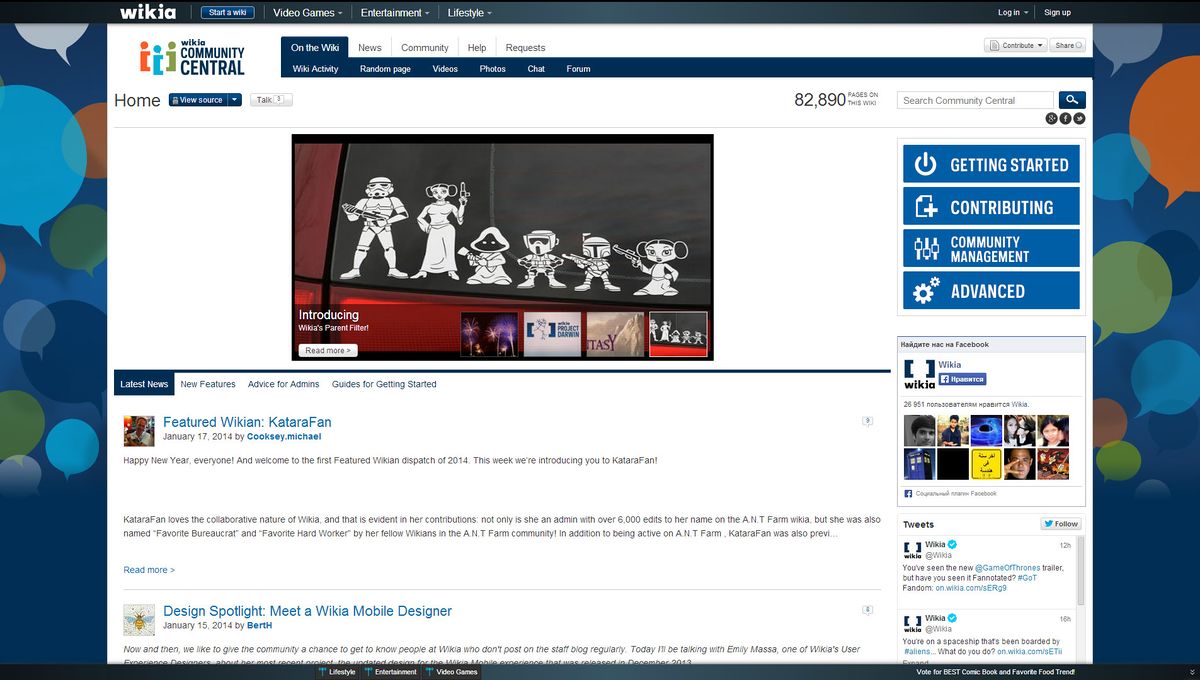This screenshot has width=1200, height=680.
Task: Open Chat in the subnav
Action: [x=536, y=69]
